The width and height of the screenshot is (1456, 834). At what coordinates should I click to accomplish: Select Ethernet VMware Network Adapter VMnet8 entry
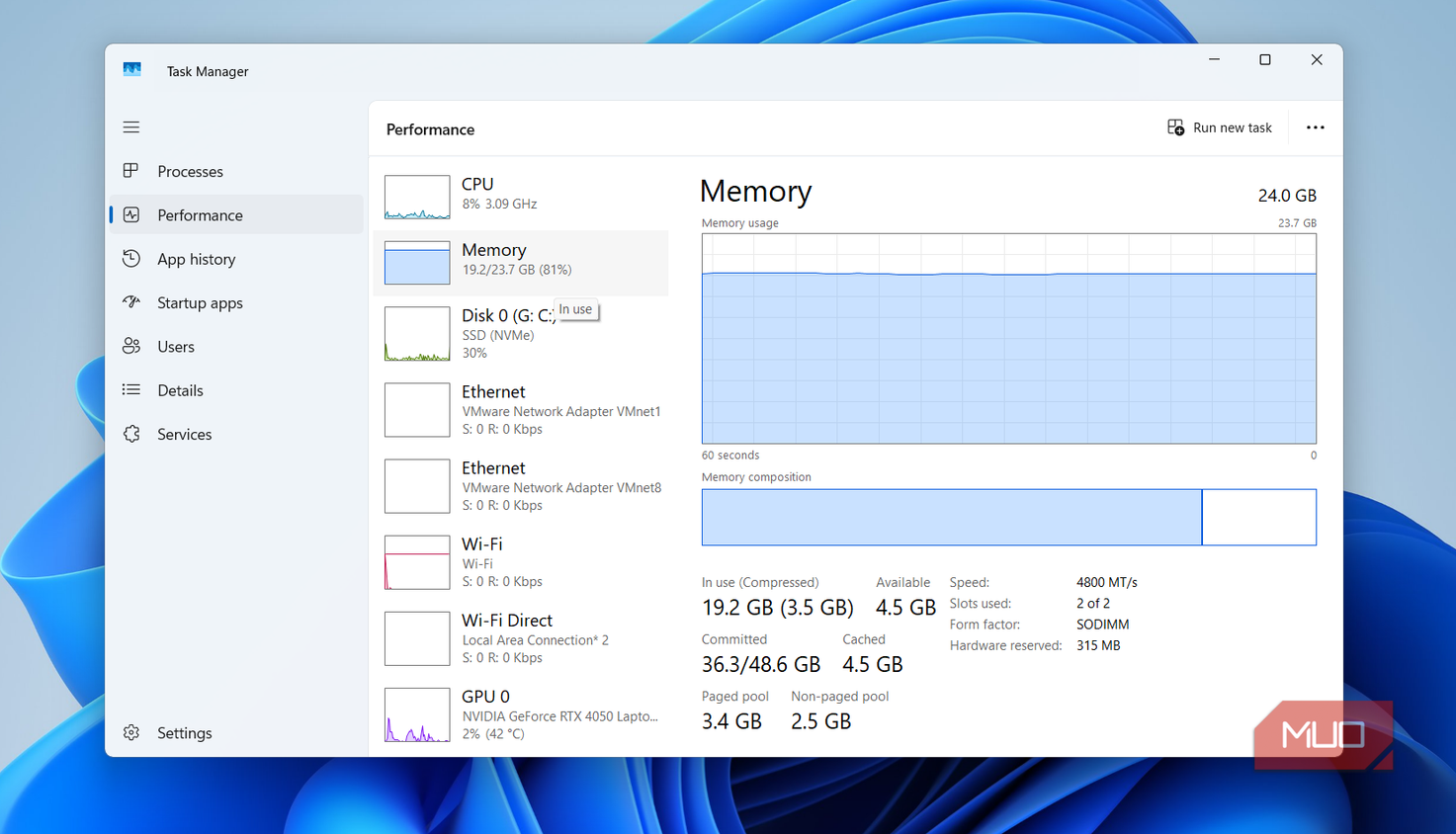tap(520, 486)
